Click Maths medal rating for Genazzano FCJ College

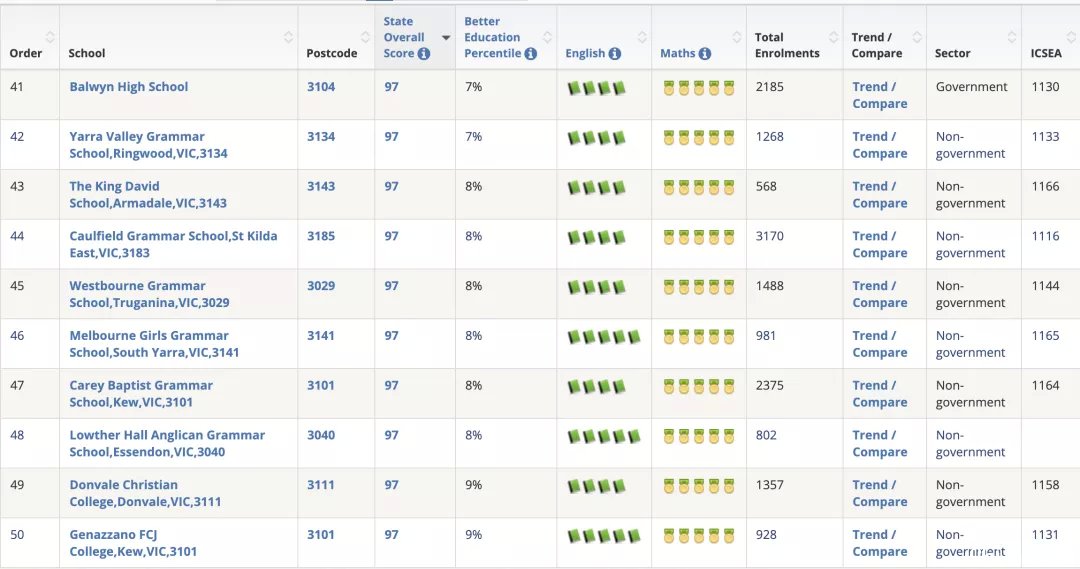click(x=699, y=535)
